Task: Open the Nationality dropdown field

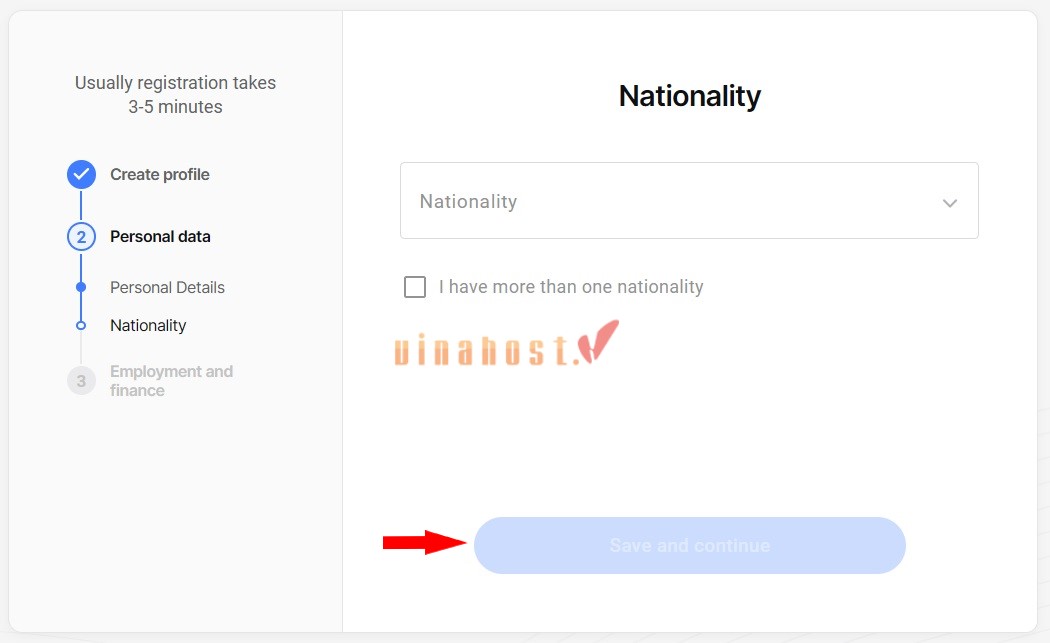Action: click(x=670, y=201)
